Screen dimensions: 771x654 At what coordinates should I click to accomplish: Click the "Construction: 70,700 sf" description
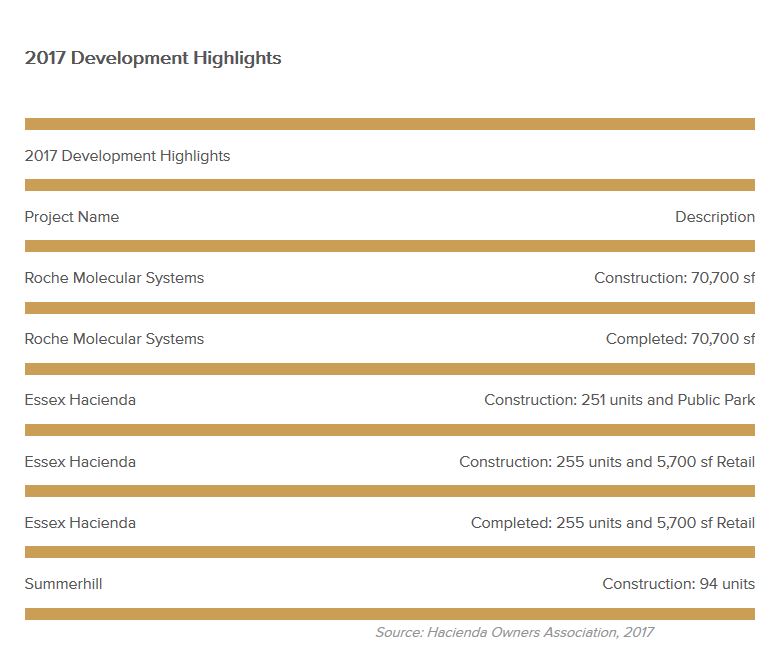[x=674, y=278]
